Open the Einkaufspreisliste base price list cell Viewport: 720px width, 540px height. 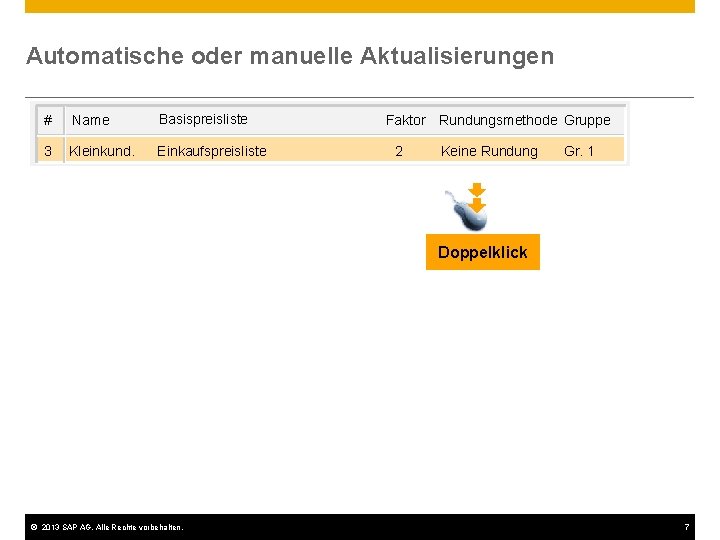point(212,151)
